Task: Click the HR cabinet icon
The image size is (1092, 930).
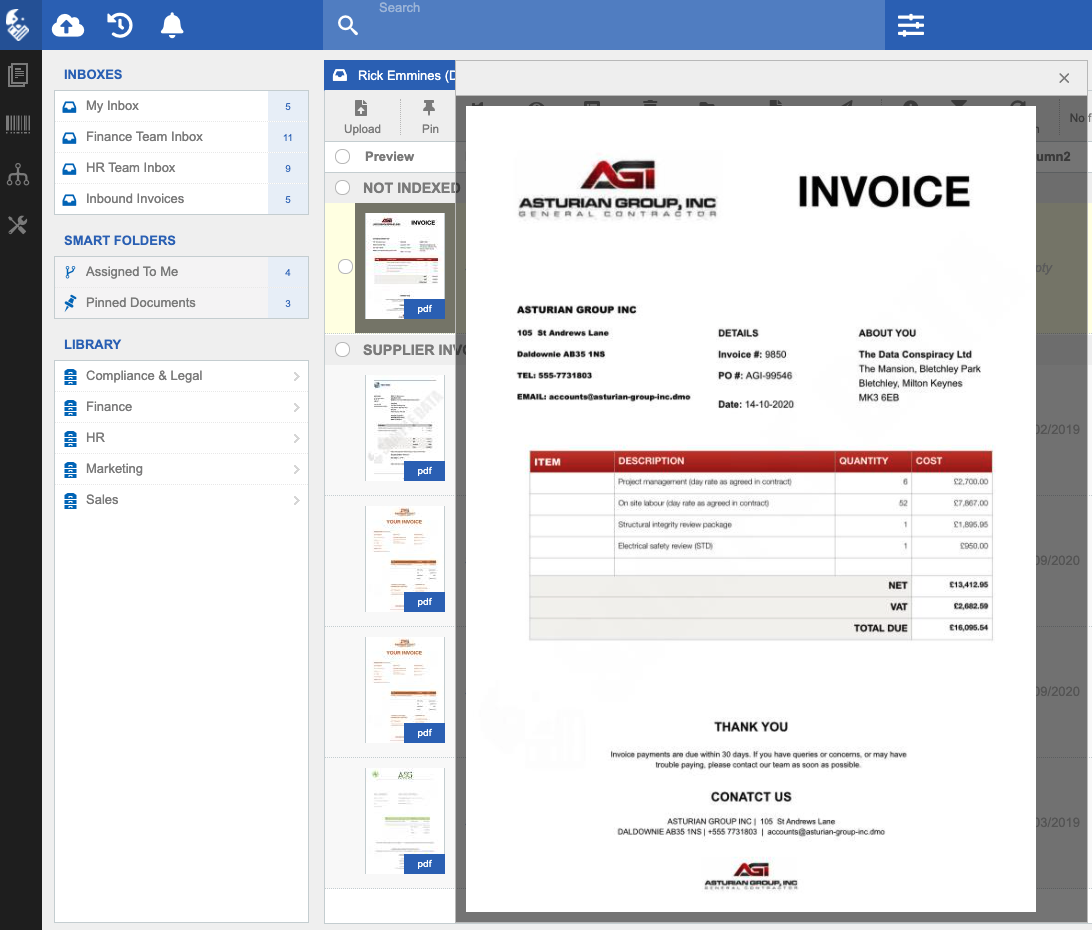Action: click(x=70, y=438)
